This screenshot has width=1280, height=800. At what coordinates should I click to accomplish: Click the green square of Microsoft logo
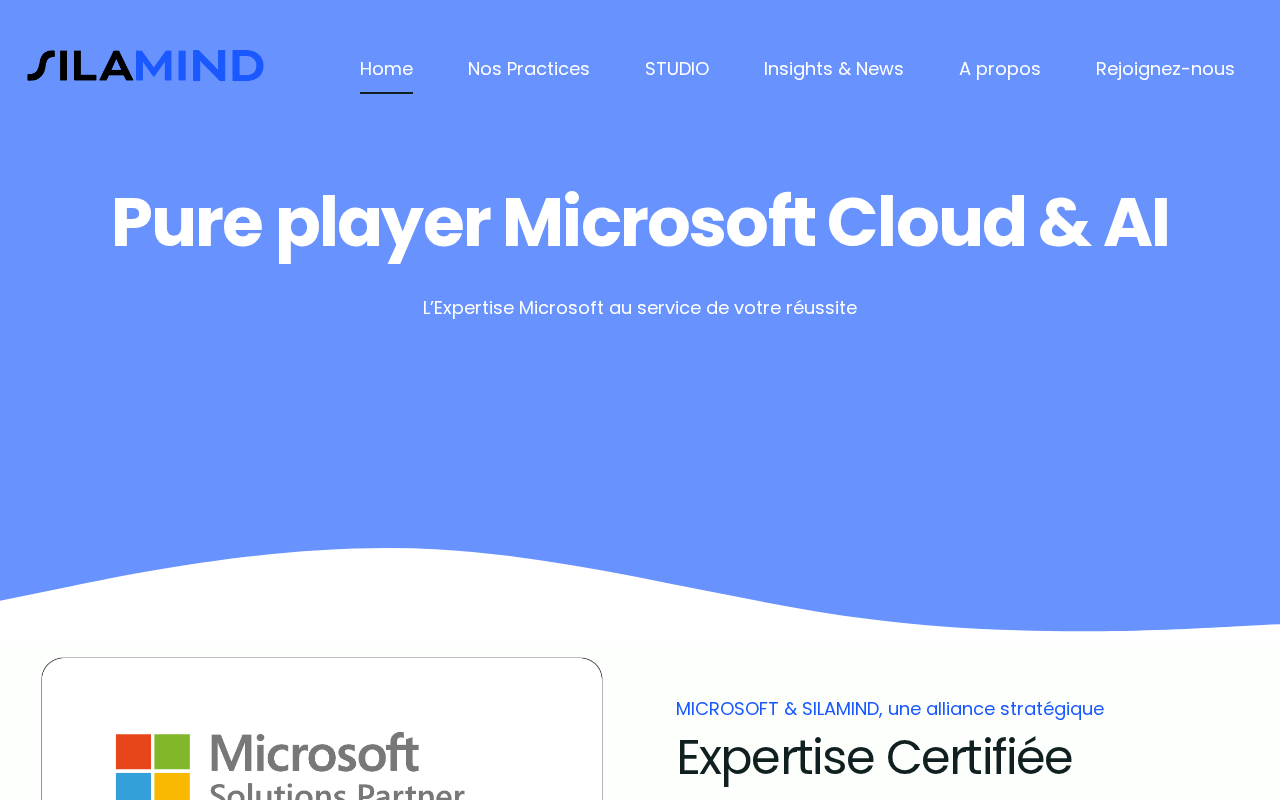pyautogui.click(x=172, y=751)
